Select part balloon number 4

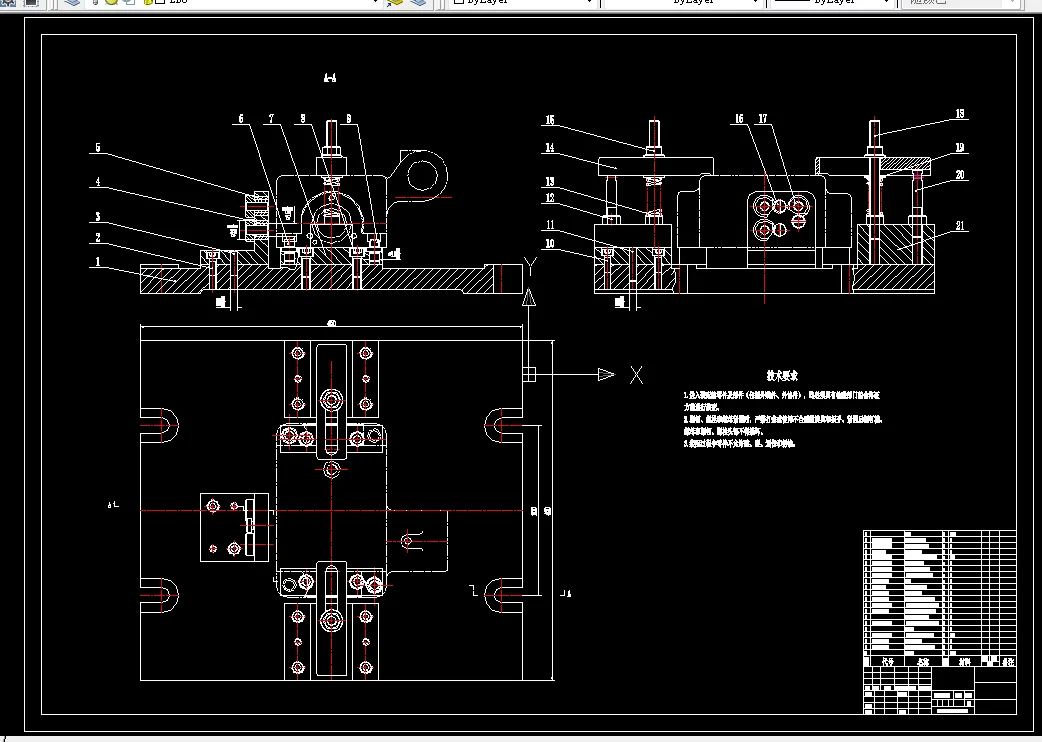[x=98, y=181]
